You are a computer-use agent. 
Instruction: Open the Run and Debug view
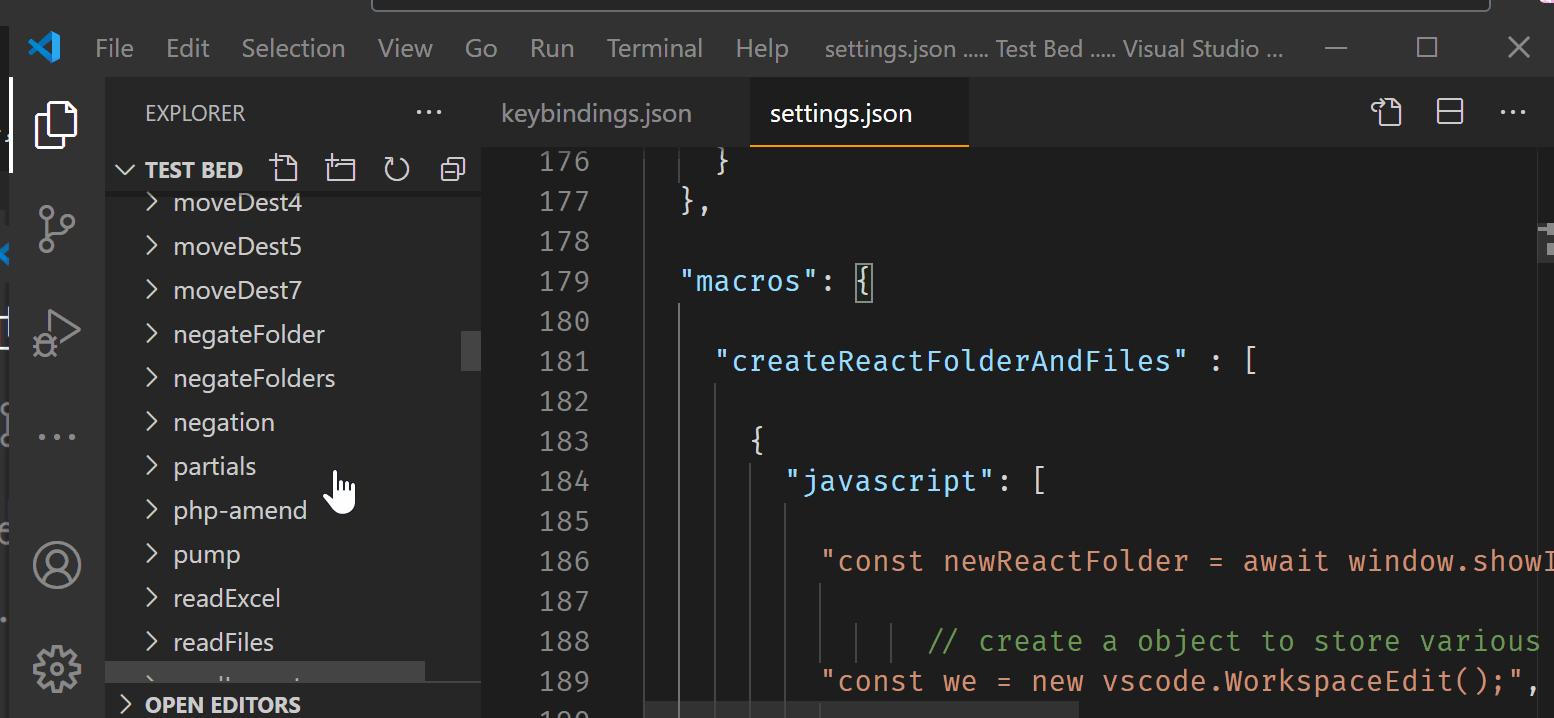pyautogui.click(x=56, y=332)
